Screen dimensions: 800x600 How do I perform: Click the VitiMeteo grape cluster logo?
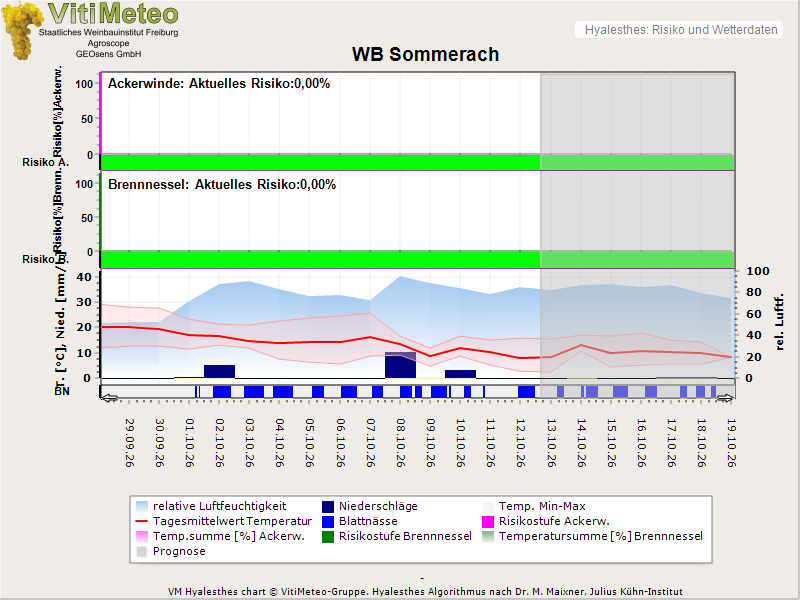tap(21, 31)
